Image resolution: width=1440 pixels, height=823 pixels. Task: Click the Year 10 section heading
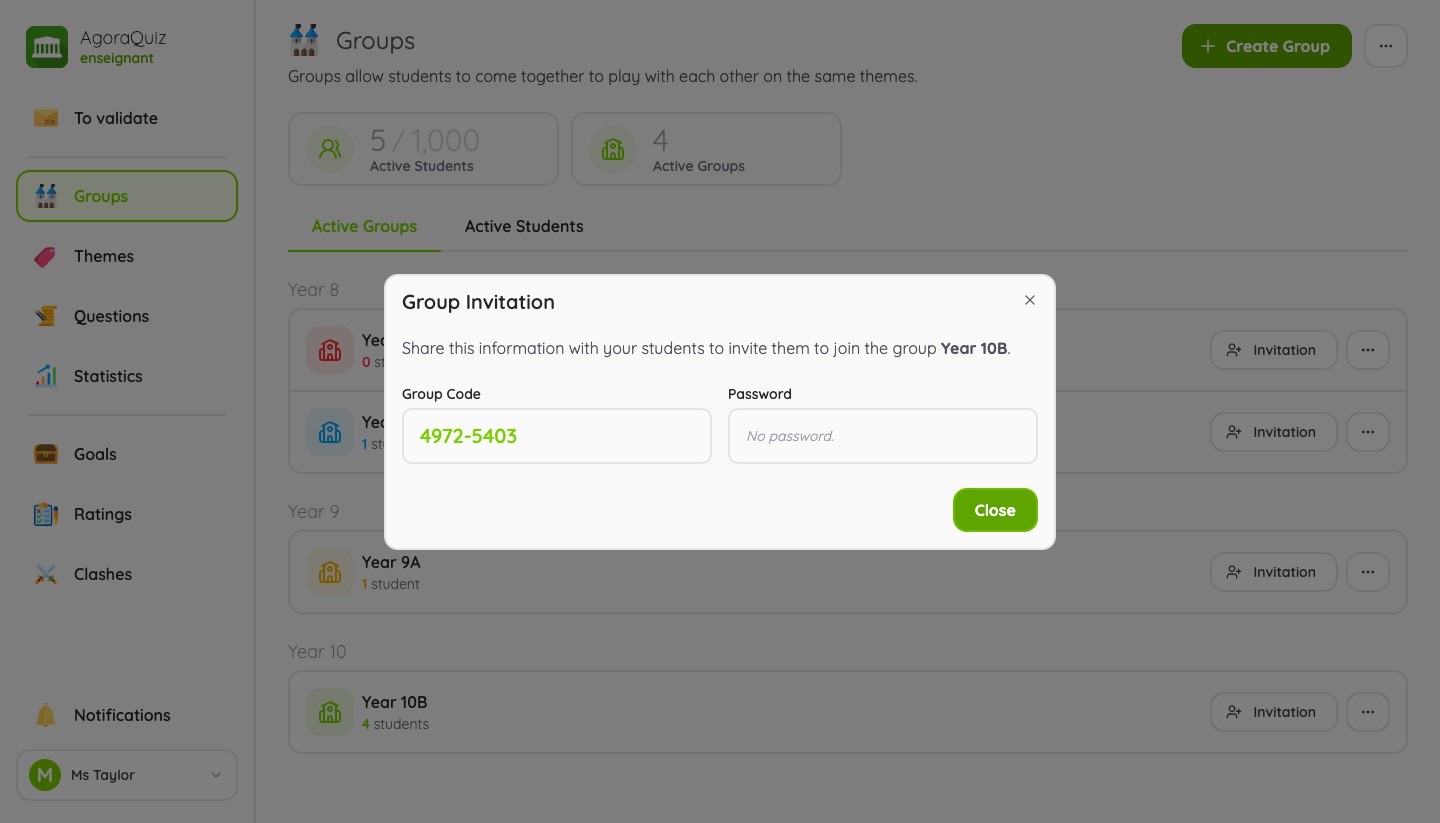(x=317, y=651)
